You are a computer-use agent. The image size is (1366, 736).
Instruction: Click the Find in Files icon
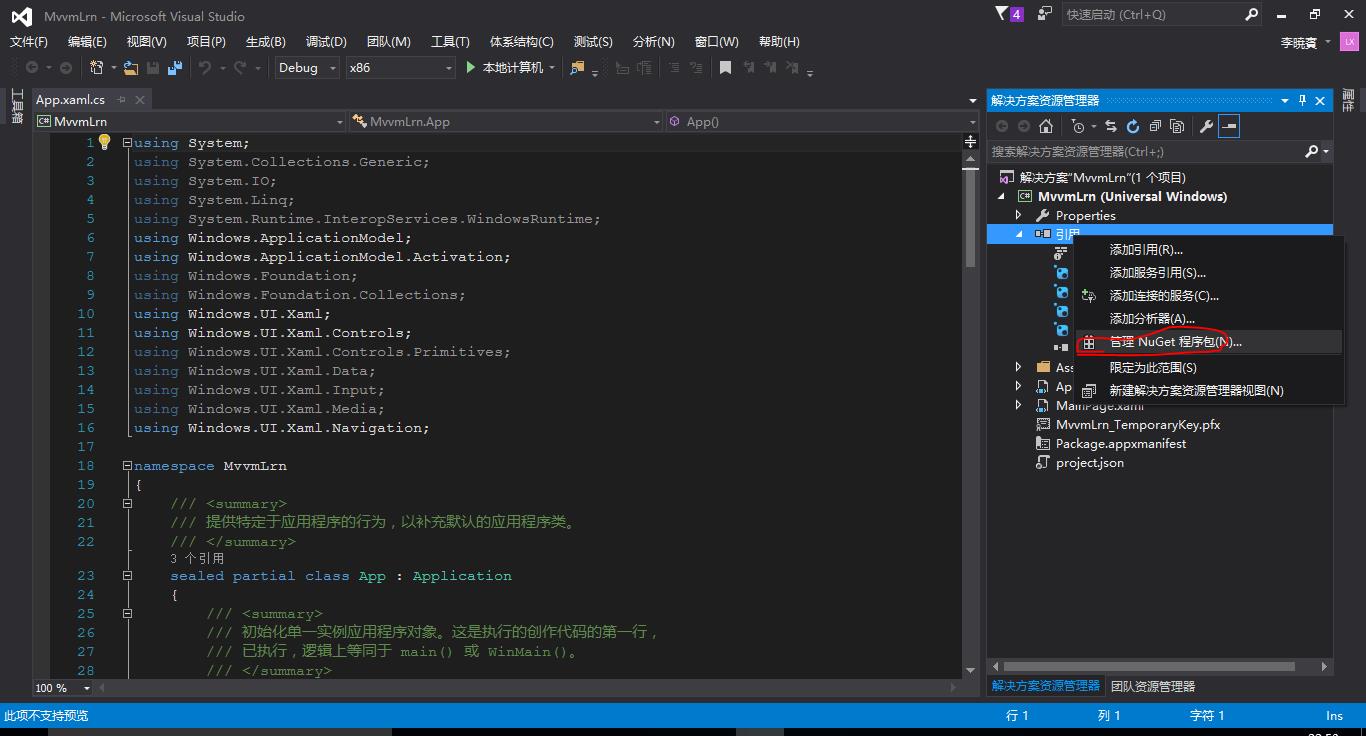(x=577, y=67)
